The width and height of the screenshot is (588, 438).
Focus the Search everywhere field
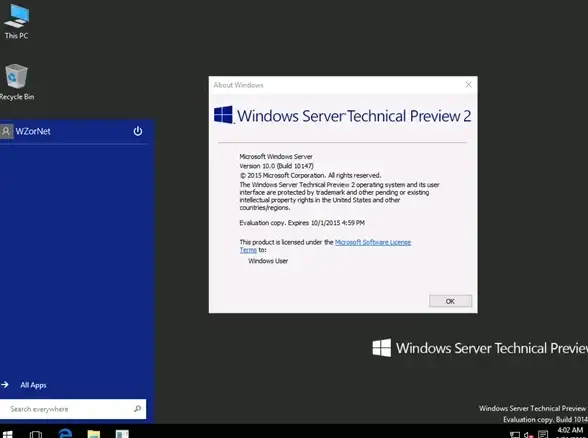tap(73, 409)
